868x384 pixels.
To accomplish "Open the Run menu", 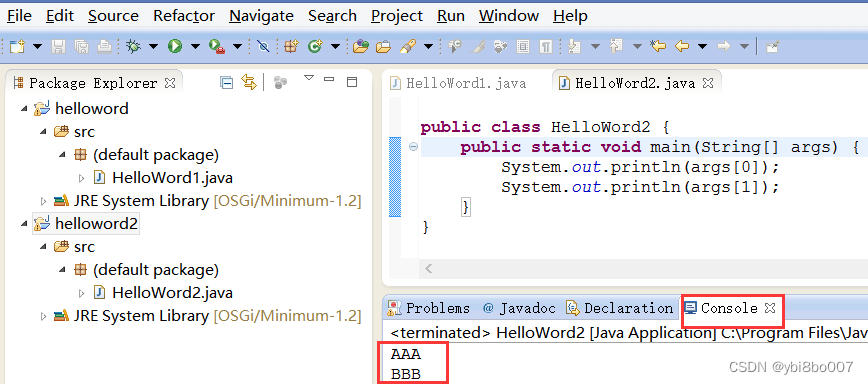I will point(451,15).
